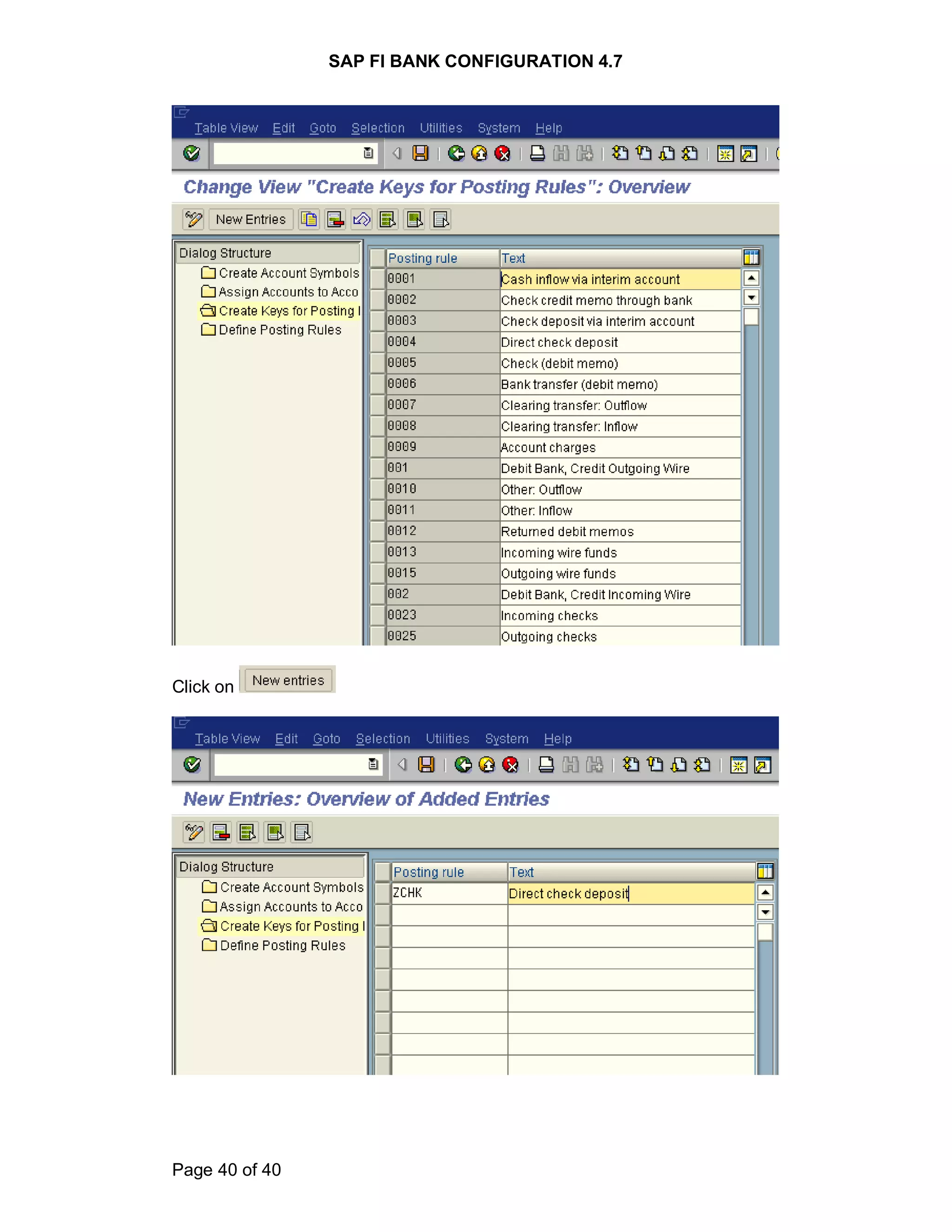Click Select All icon in Change View toolbar
The height and width of the screenshot is (1232, 952).
(x=388, y=219)
